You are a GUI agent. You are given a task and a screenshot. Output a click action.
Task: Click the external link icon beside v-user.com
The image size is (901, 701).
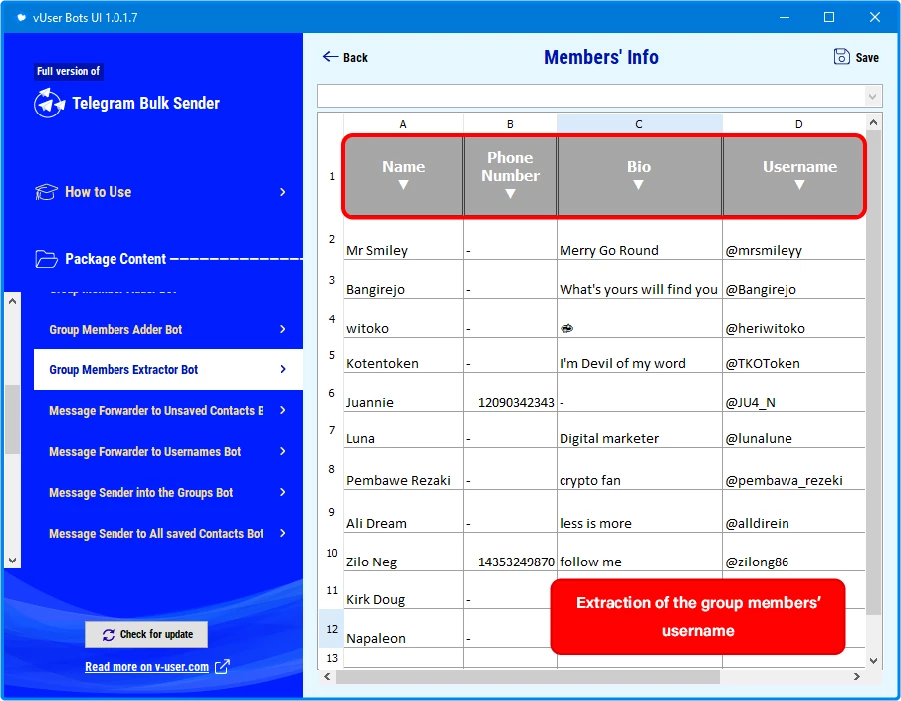222,667
